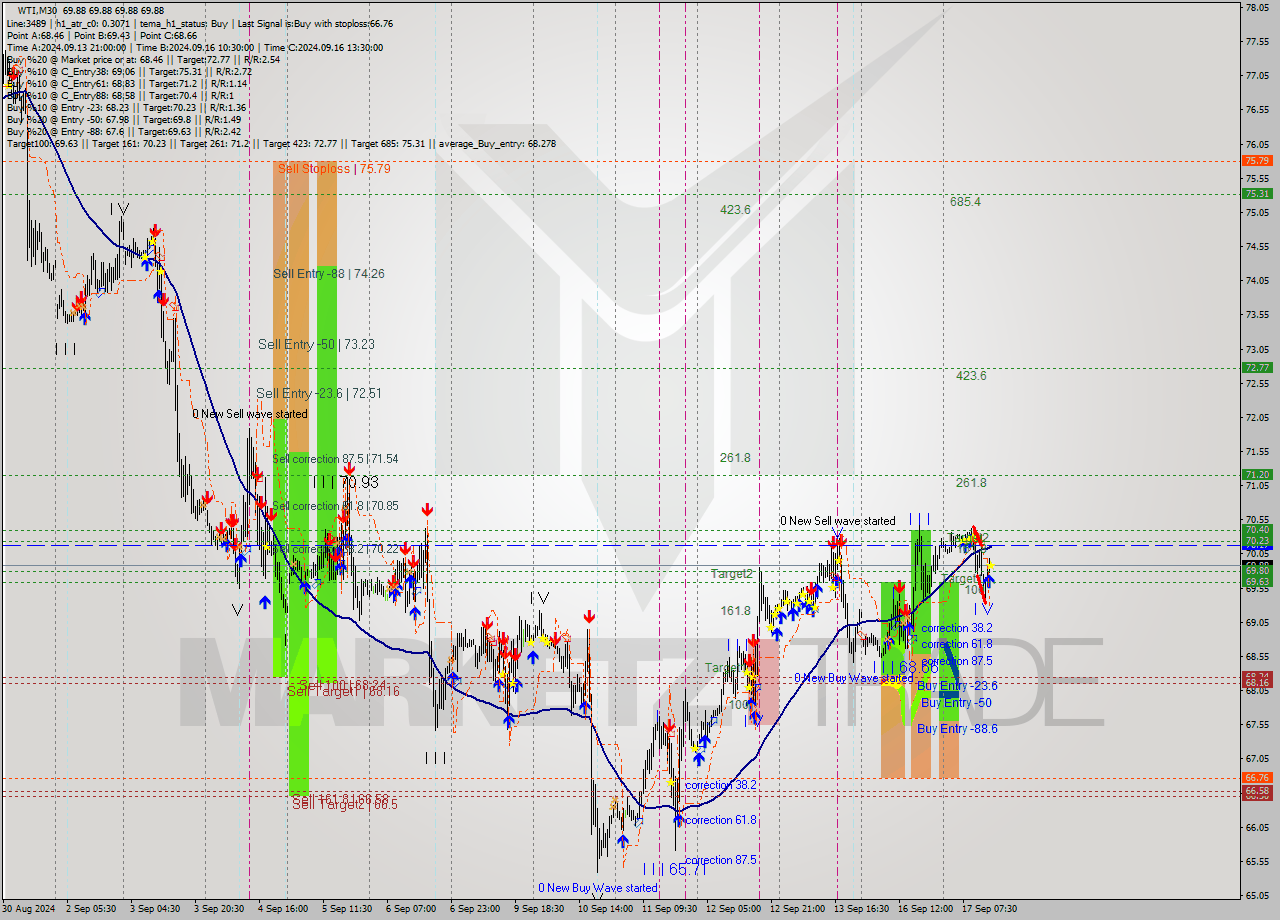Click the 74.05 price axis label
Screen dimensions: 1280x920
pyautogui.click(x=1258, y=280)
